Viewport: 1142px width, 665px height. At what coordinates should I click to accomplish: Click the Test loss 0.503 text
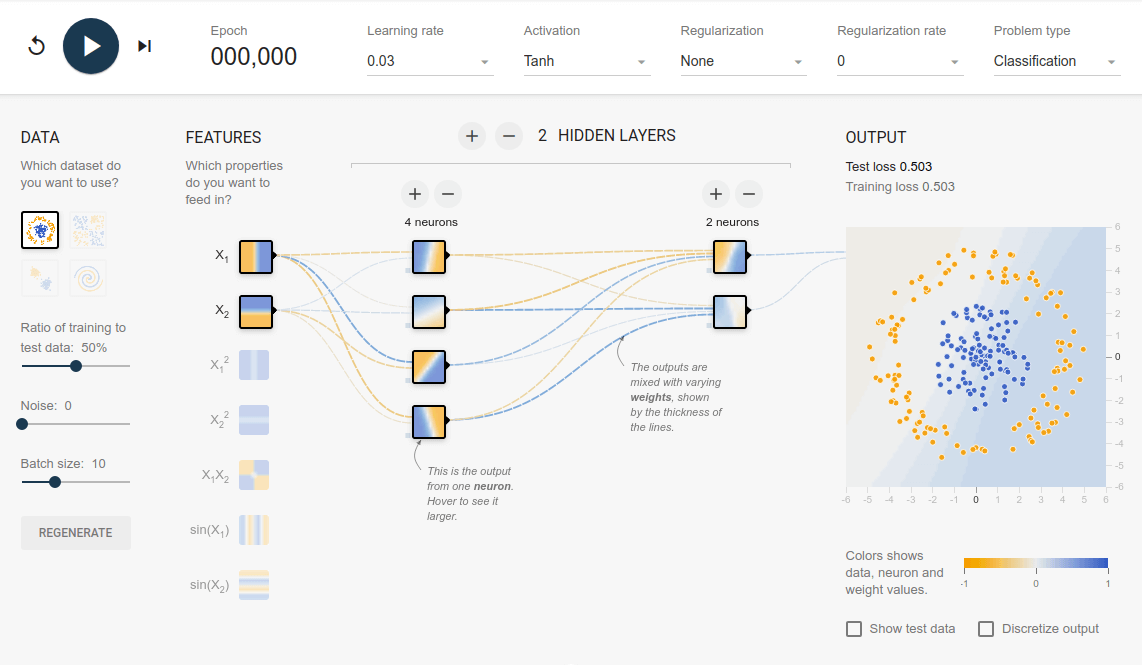(889, 167)
